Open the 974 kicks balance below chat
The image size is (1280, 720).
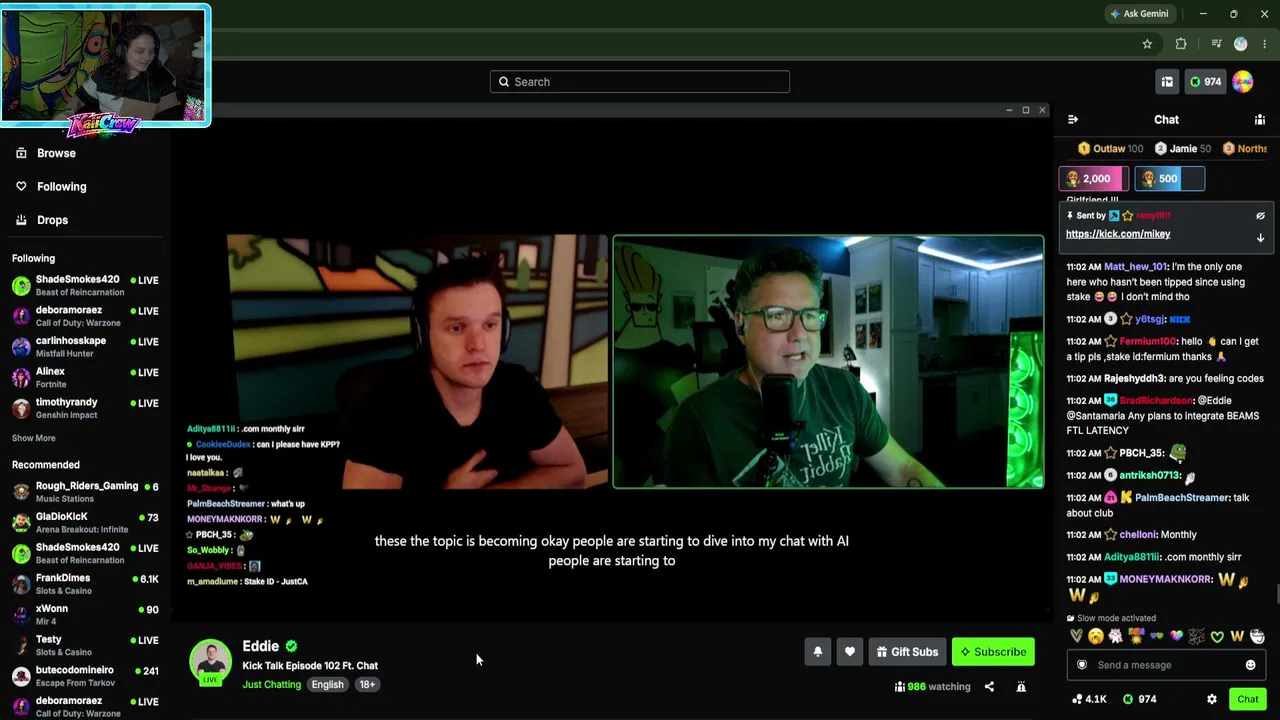pyautogui.click(x=1140, y=699)
